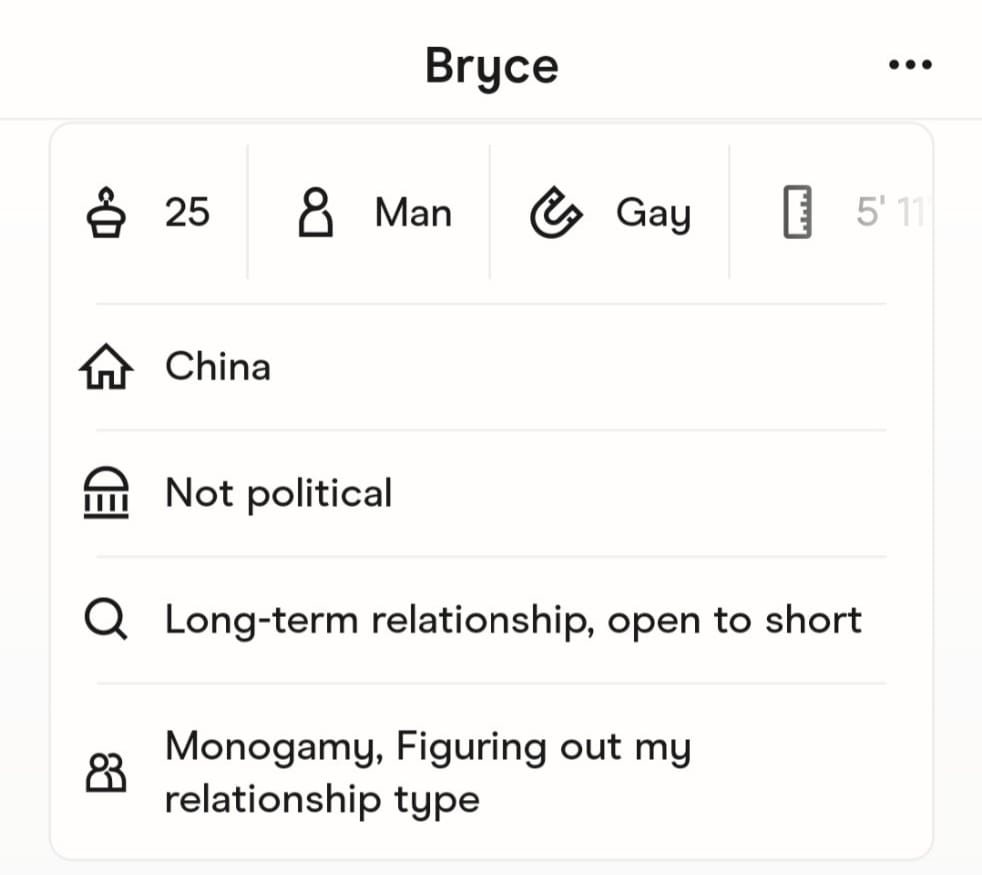Tap the Man gender label
This screenshot has height=875, width=982.
413,213
